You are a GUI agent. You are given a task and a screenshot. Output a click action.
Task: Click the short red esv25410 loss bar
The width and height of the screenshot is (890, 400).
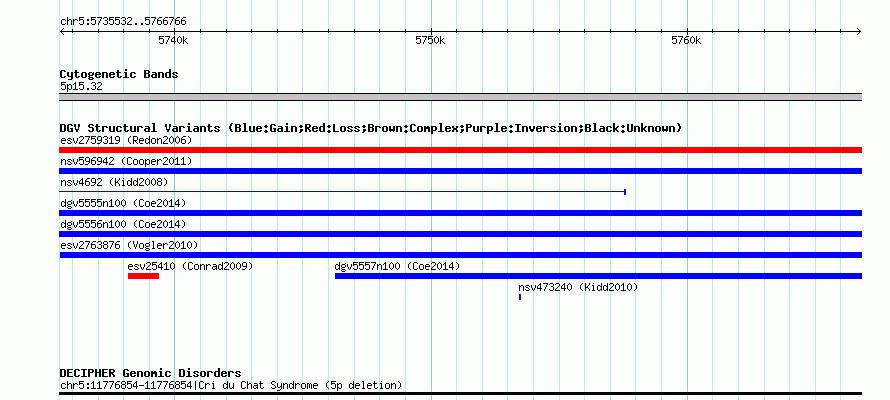[x=144, y=276]
